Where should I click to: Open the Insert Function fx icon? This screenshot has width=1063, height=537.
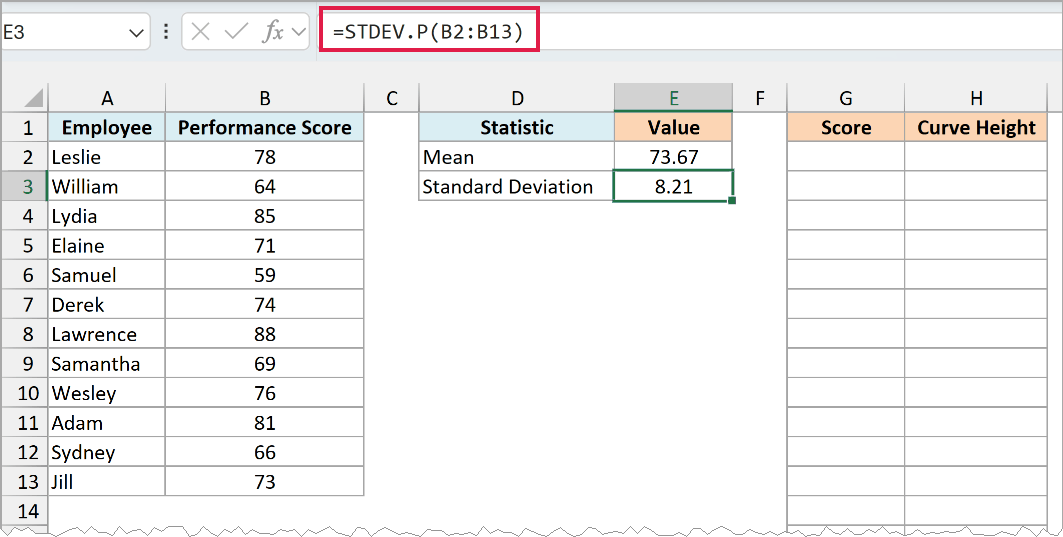[273, 32]
